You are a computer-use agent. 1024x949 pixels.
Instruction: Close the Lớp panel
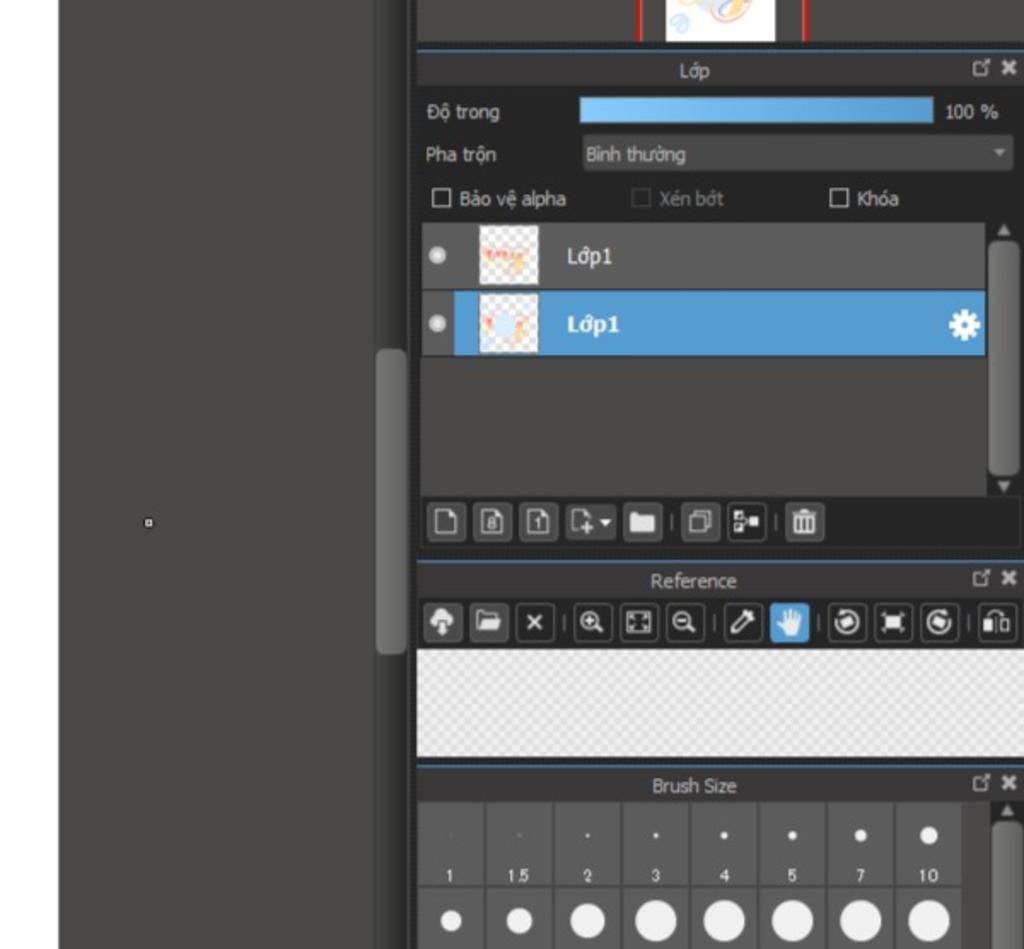click(1009, 68)
